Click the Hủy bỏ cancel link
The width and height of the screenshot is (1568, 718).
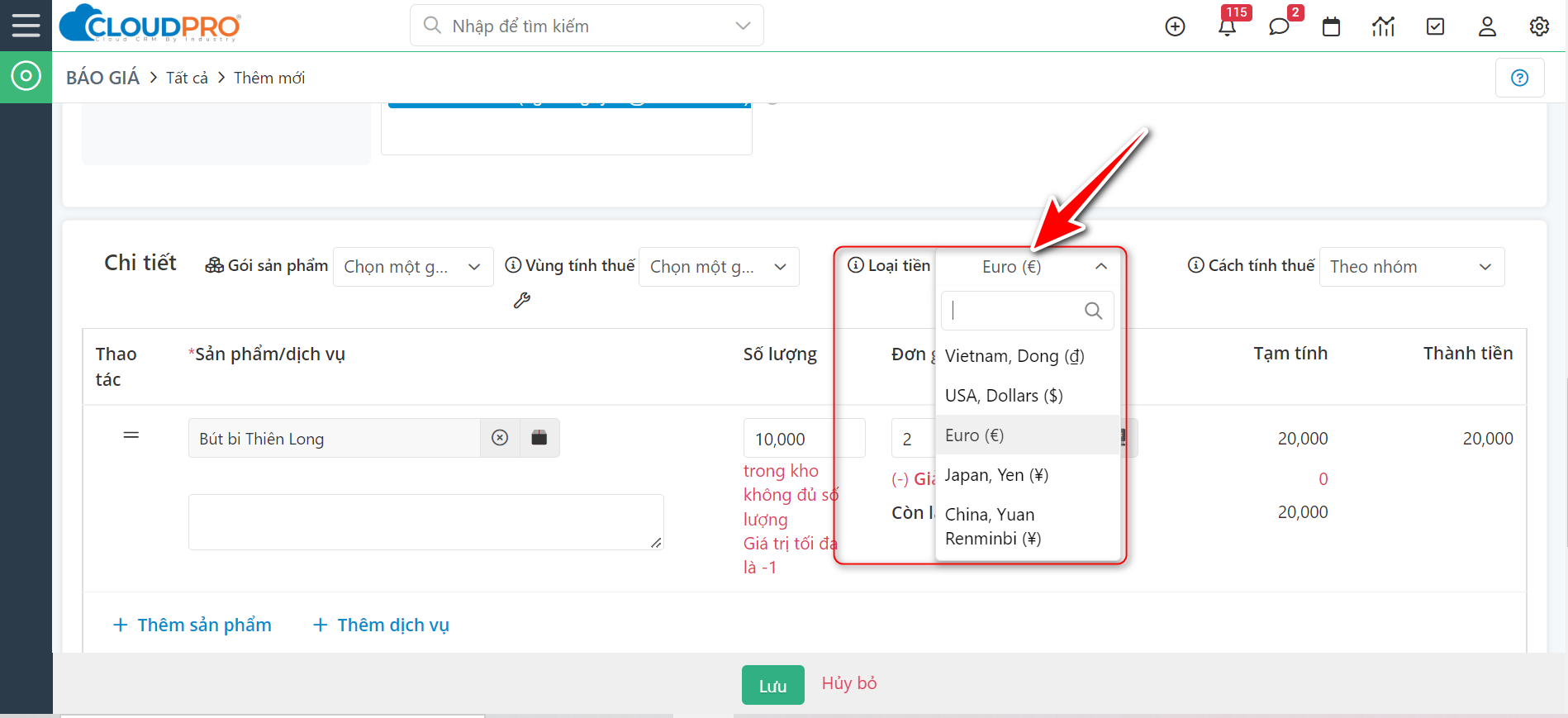coord(849,683)
